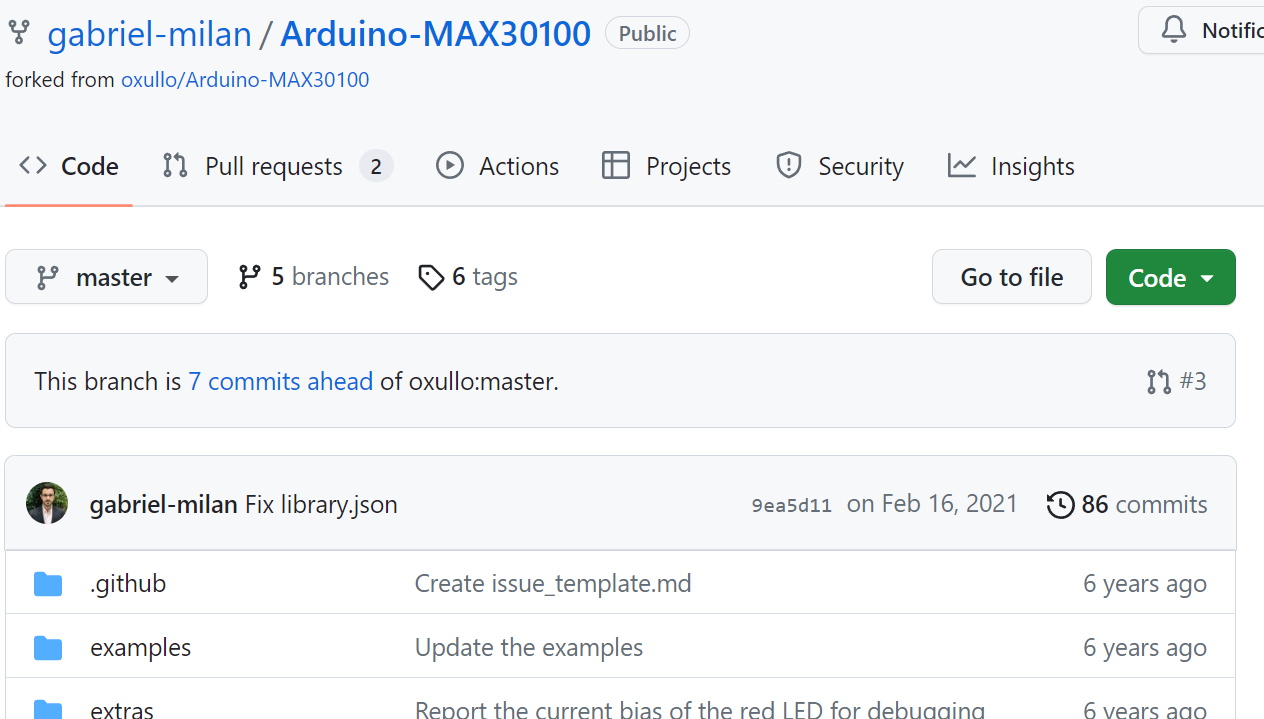Open the master branch selector
The width and height of the screenshot is (1264, 719).
tap(106, 277)
